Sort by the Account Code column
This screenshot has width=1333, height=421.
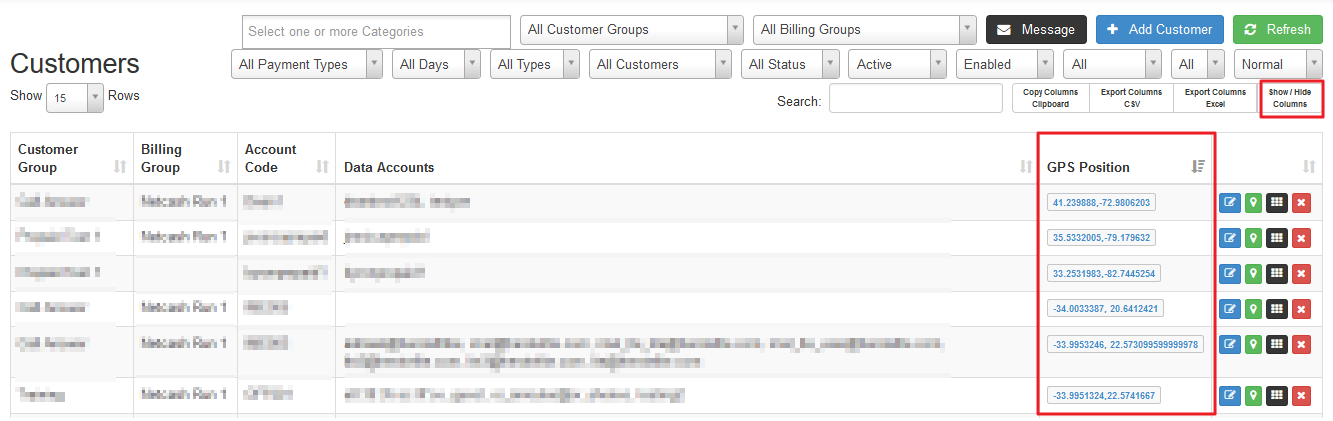click(x=323, y=167)
